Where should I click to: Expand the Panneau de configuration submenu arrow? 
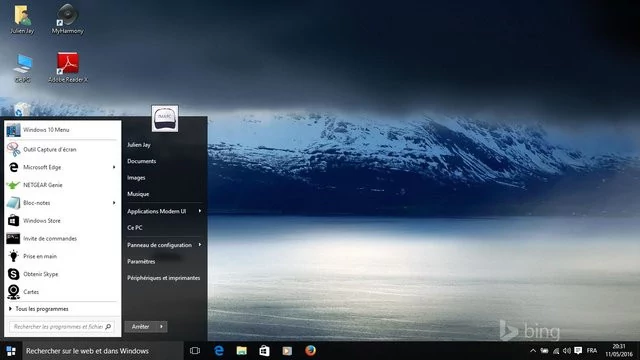click(200, 245)
